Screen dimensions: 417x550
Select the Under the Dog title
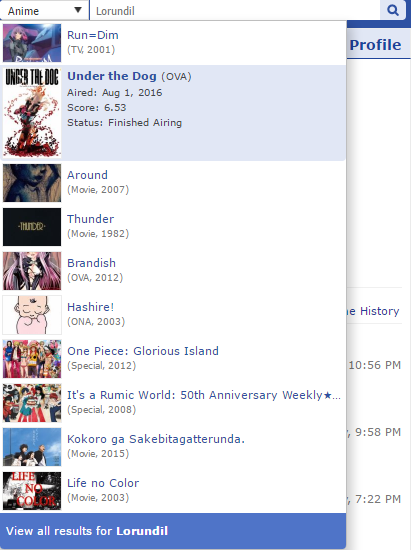pos(112,76)
